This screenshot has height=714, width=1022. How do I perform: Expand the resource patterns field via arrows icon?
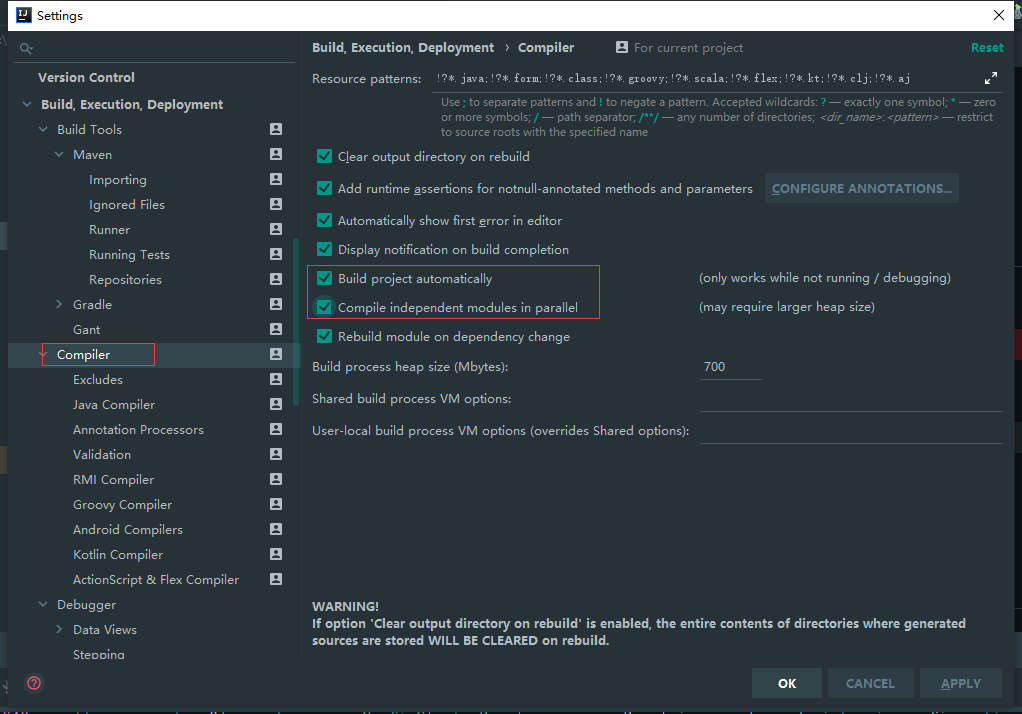[x=991, y=78]
